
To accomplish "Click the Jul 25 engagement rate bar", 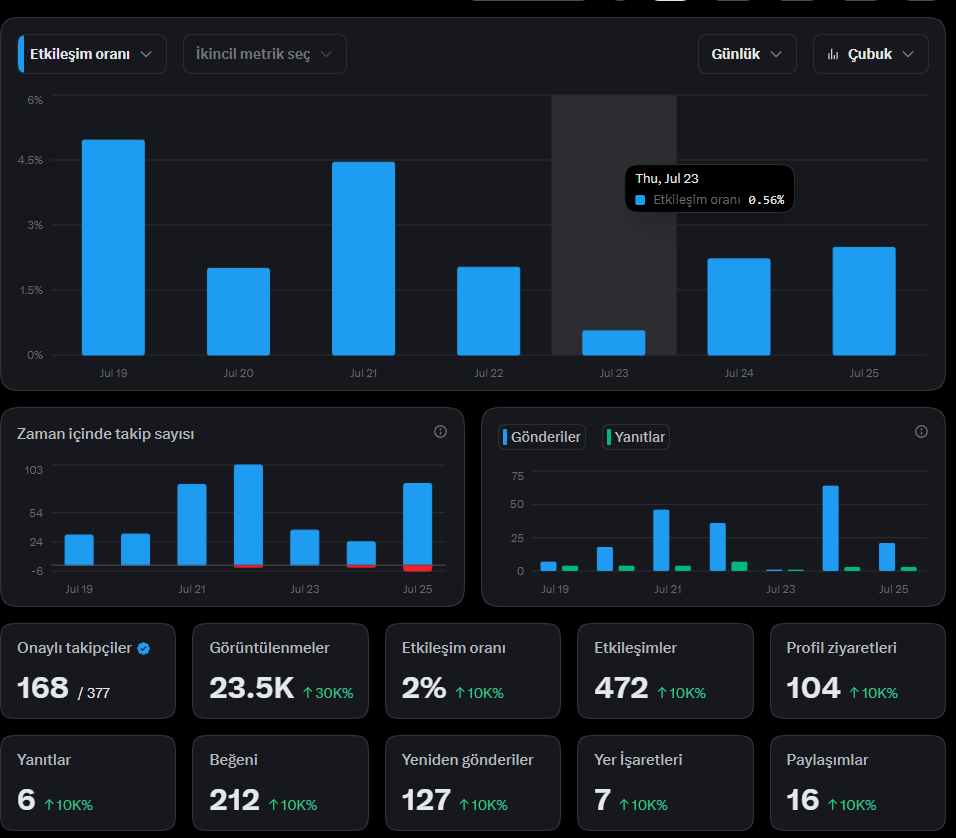I will tap(864, 301).
